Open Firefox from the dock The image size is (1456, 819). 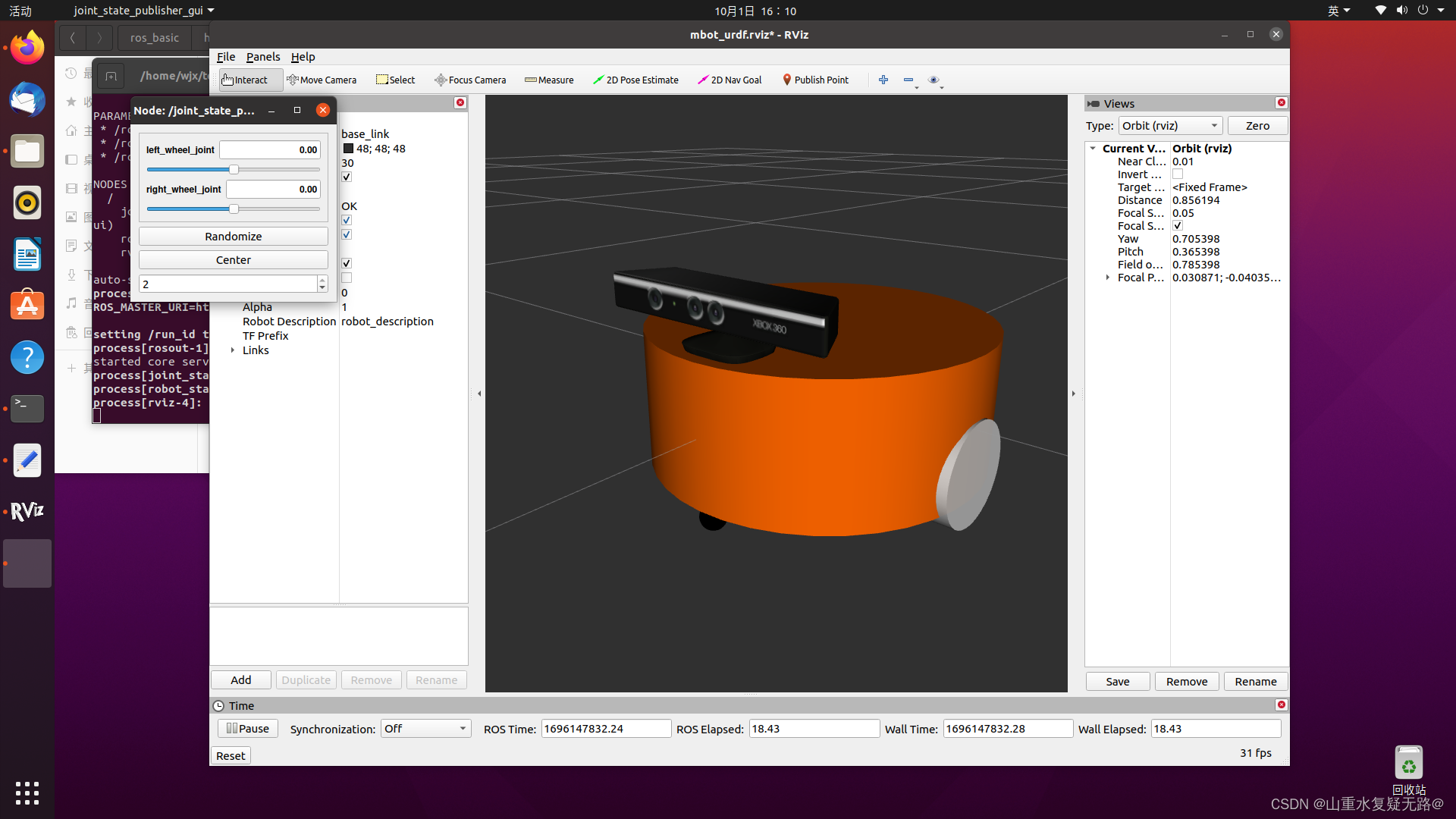[27, 48]
